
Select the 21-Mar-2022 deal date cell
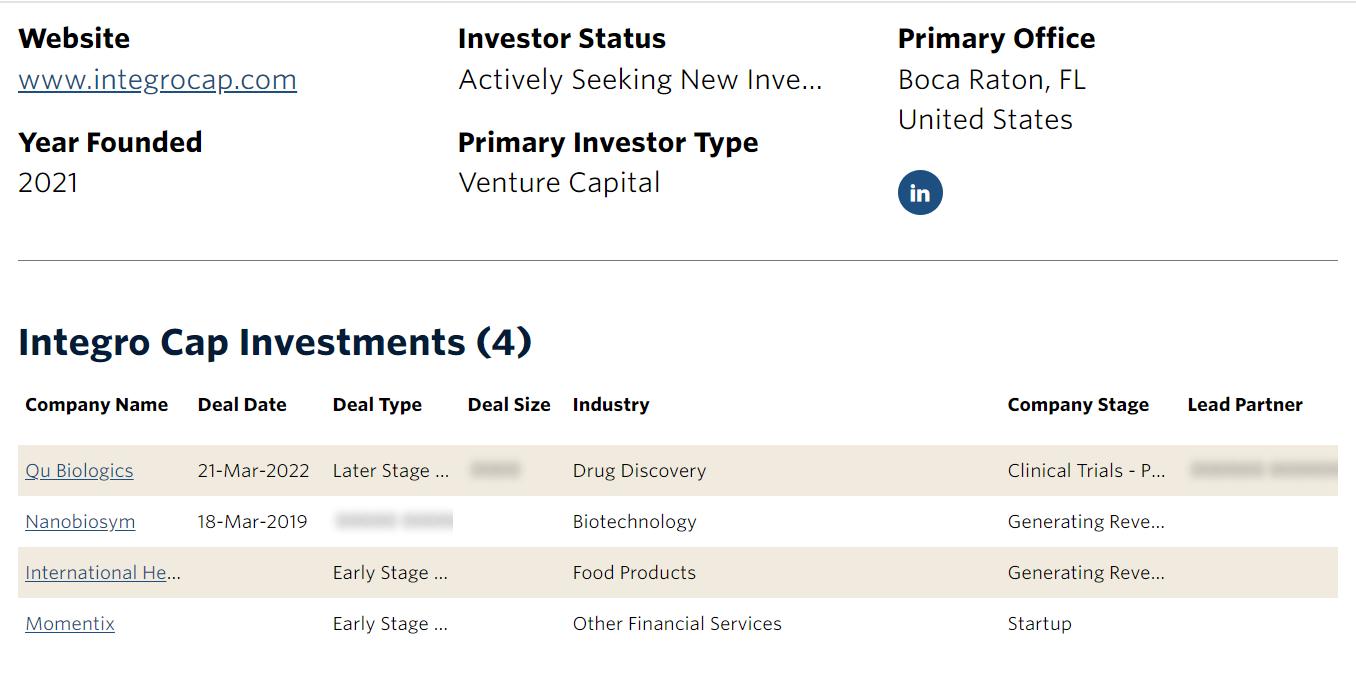point(254,471)
